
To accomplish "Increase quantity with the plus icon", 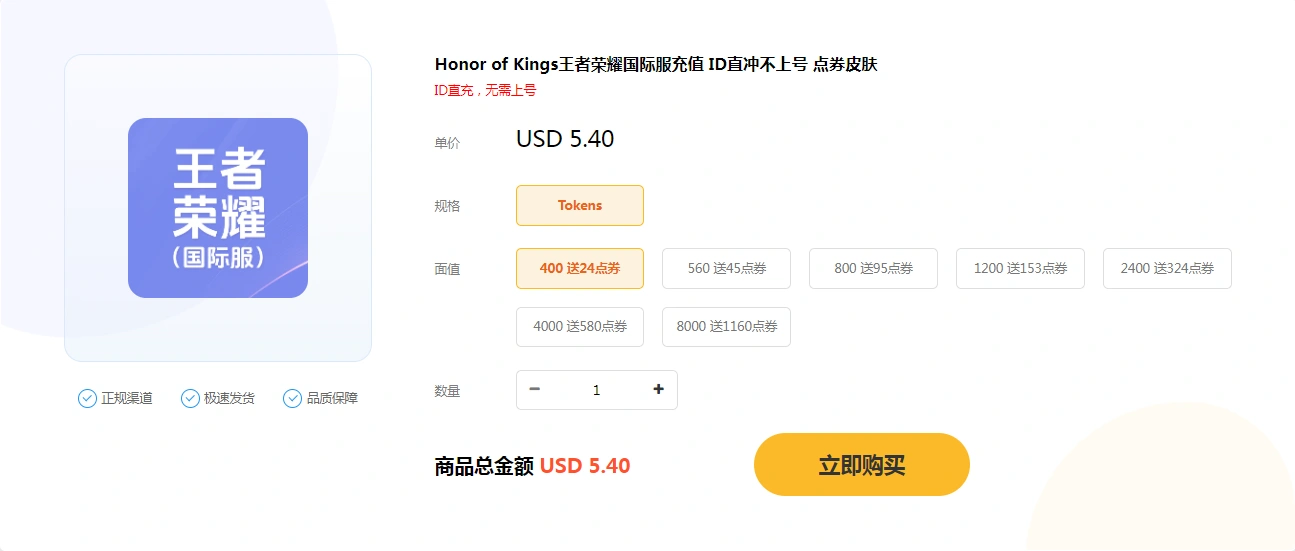I will pyautogui.click(x=658, y=390).
